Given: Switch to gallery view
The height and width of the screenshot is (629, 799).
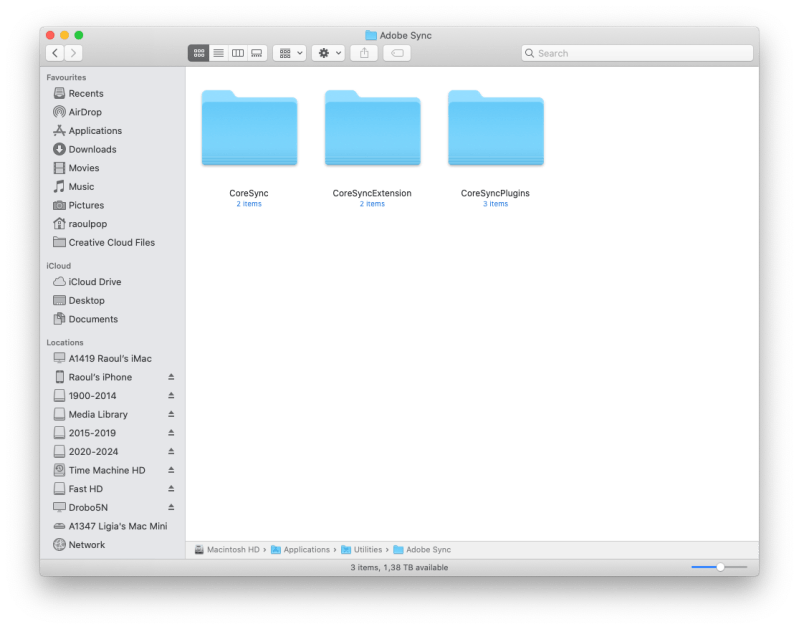Looking at the screenshot, I should point(256,53).
